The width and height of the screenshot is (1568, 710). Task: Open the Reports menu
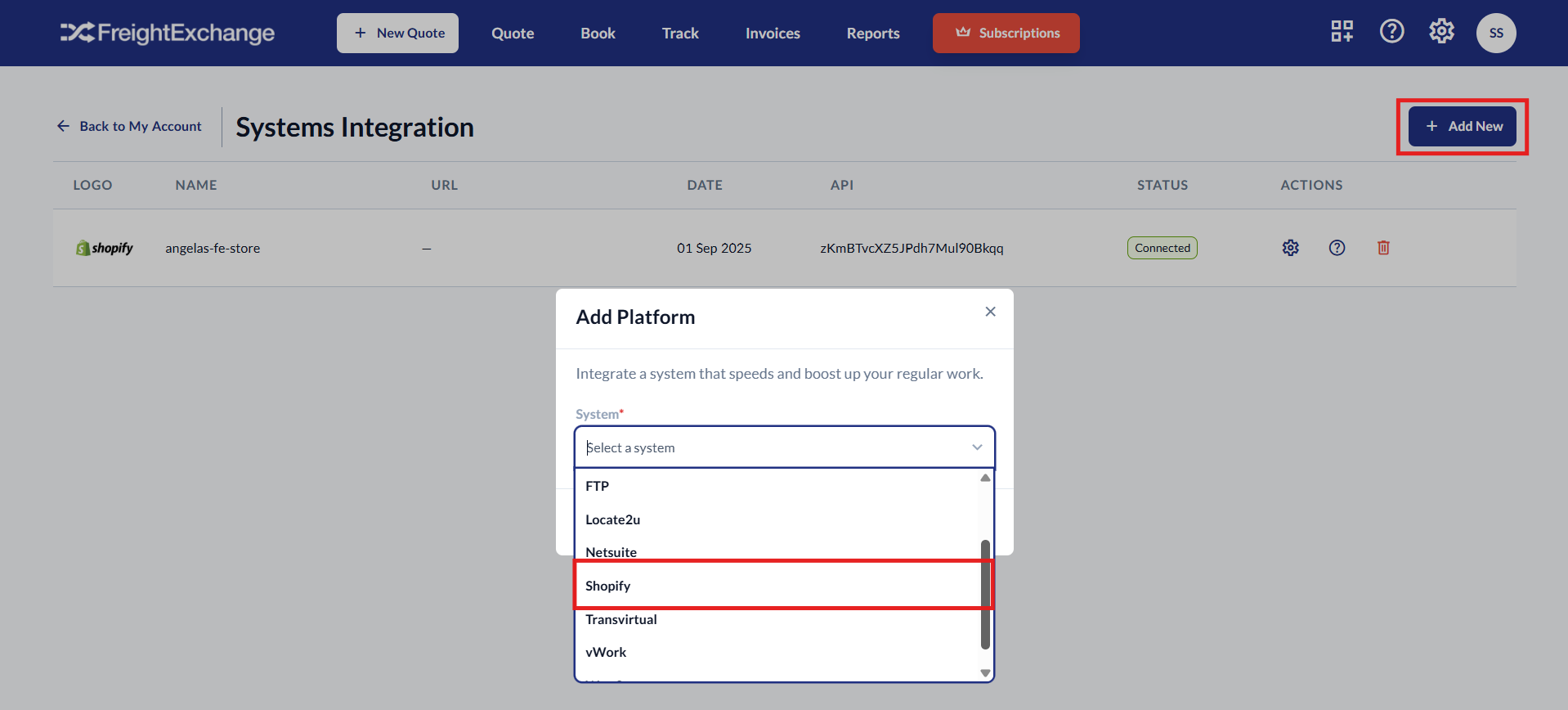click(x=873, y=34)
